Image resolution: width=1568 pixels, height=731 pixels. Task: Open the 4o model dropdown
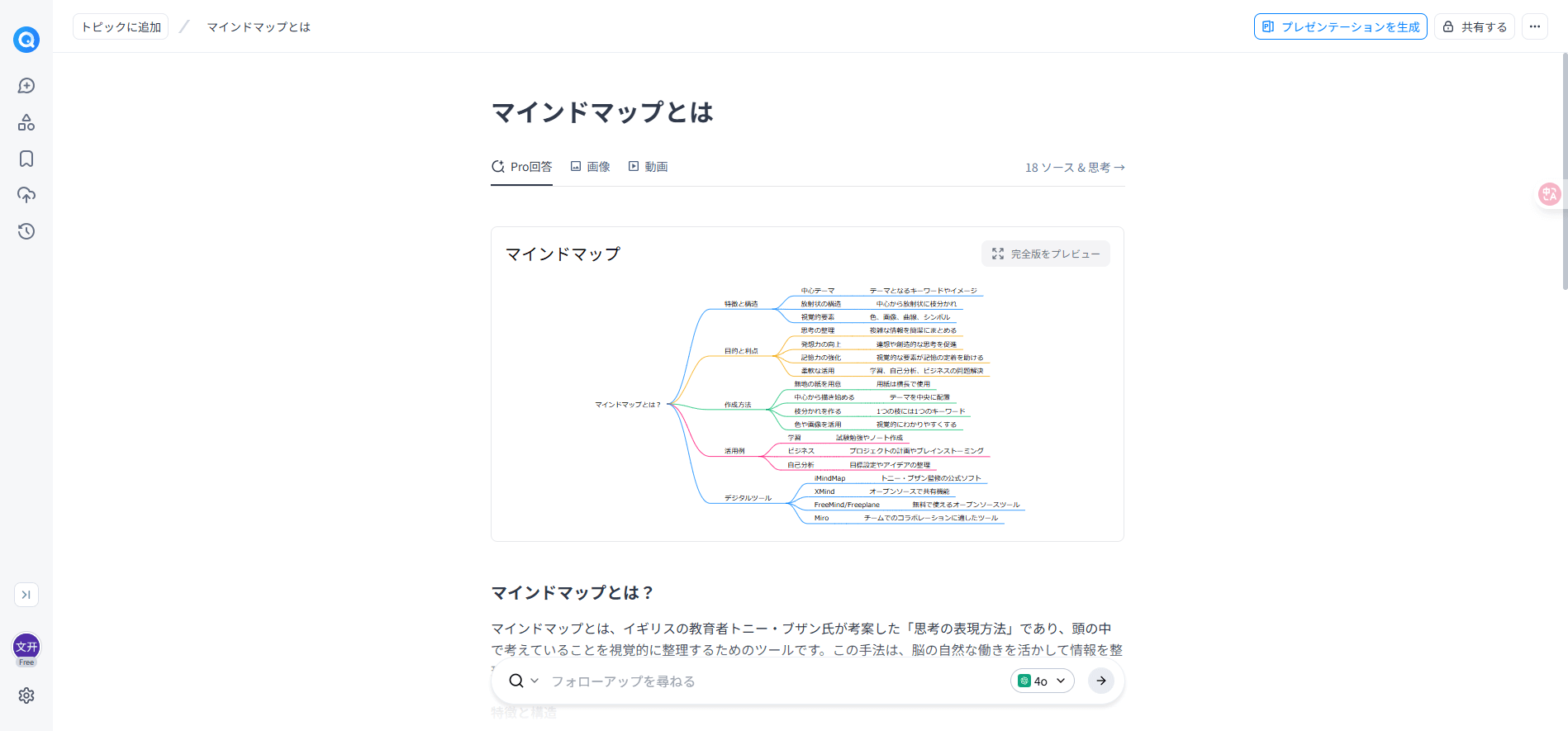pyautogui.click(x=1042, y=681)
